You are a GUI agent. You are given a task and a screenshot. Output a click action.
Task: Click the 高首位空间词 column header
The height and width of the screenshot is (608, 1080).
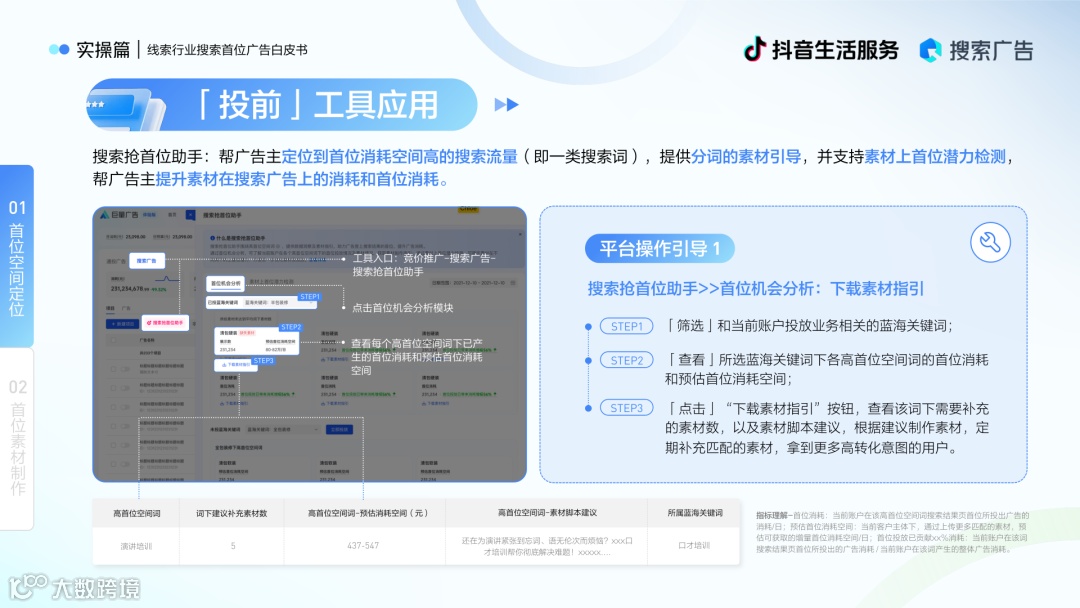click(x=136, y=513)
